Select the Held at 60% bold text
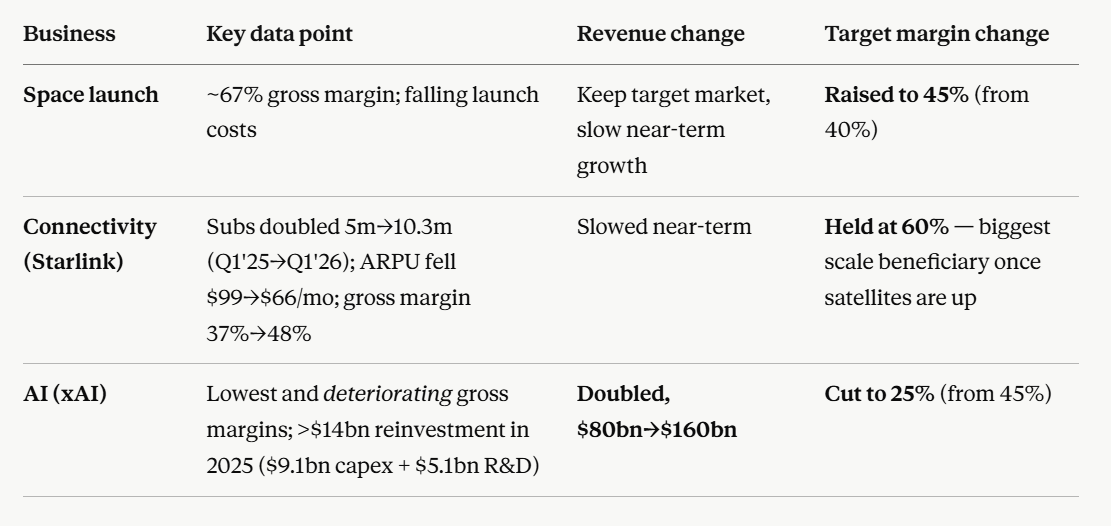 886,227
